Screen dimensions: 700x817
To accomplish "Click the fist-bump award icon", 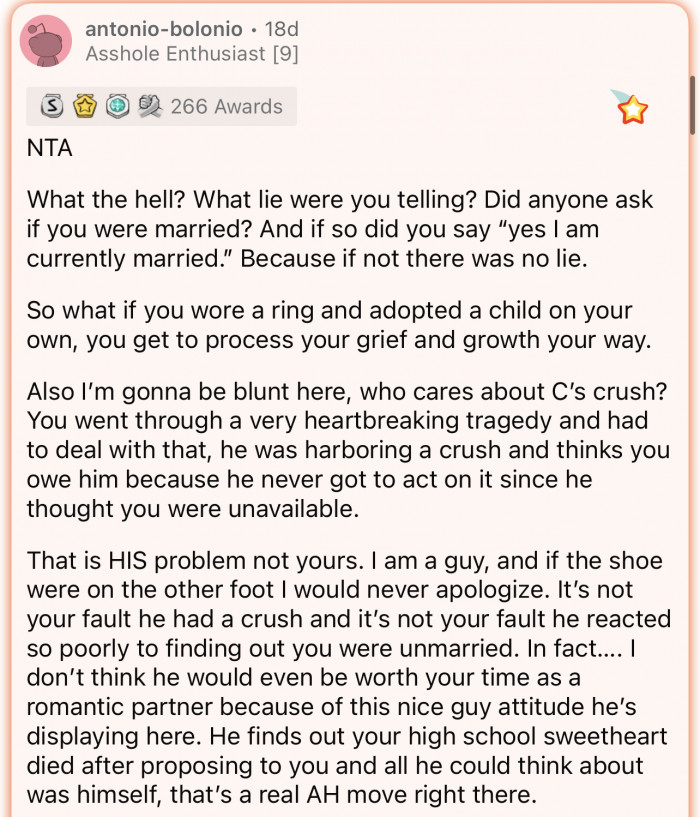I will point(152,106).
